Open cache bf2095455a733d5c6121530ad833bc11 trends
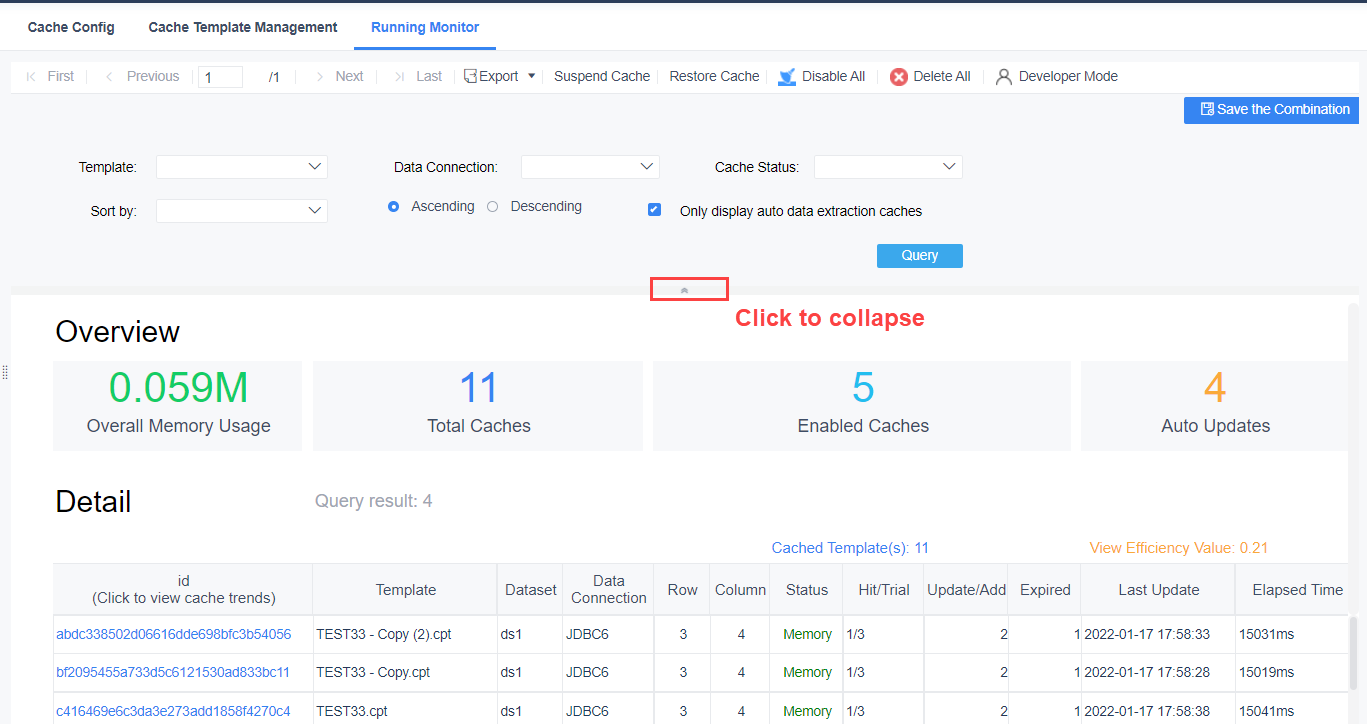The image size is (1367, 724). [x=173, y=672]
